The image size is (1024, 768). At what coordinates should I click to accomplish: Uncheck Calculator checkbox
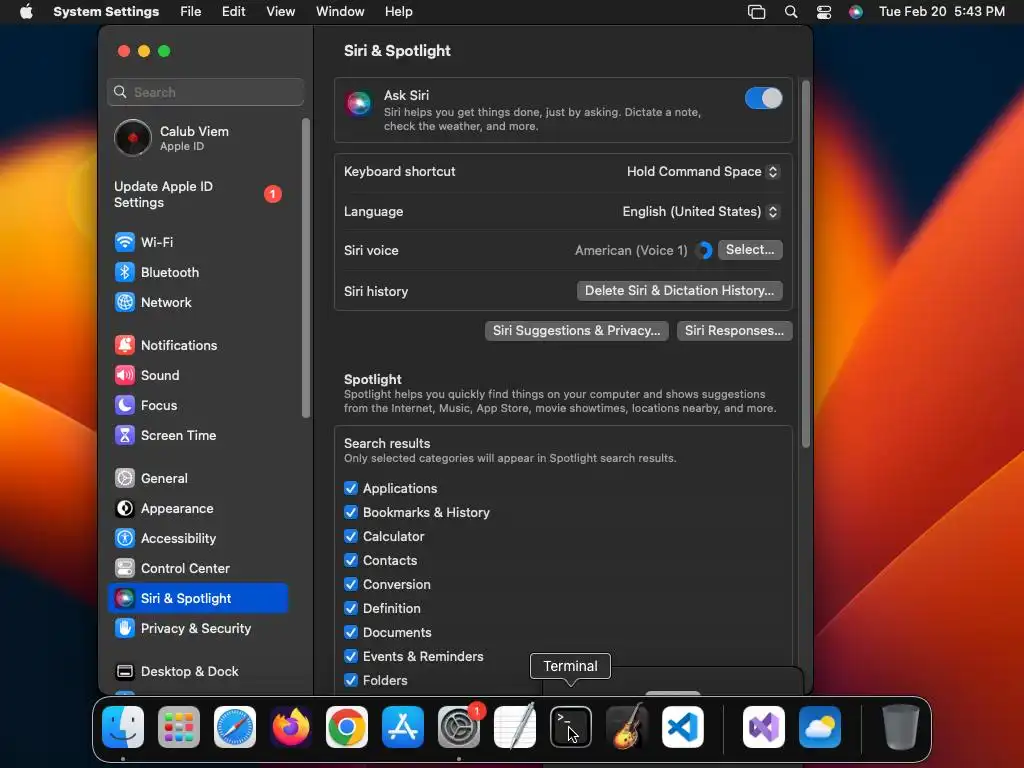click(x=351, y=537)
